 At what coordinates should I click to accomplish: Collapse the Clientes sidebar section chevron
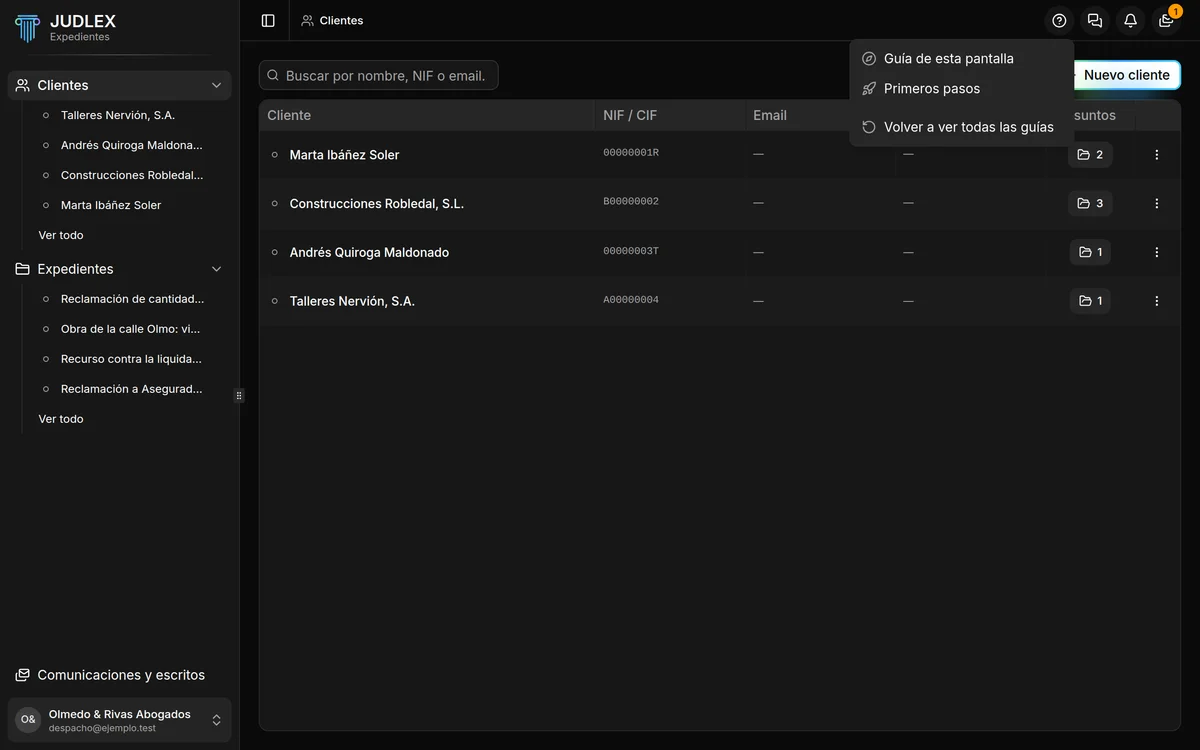click(x=216, y=85)
